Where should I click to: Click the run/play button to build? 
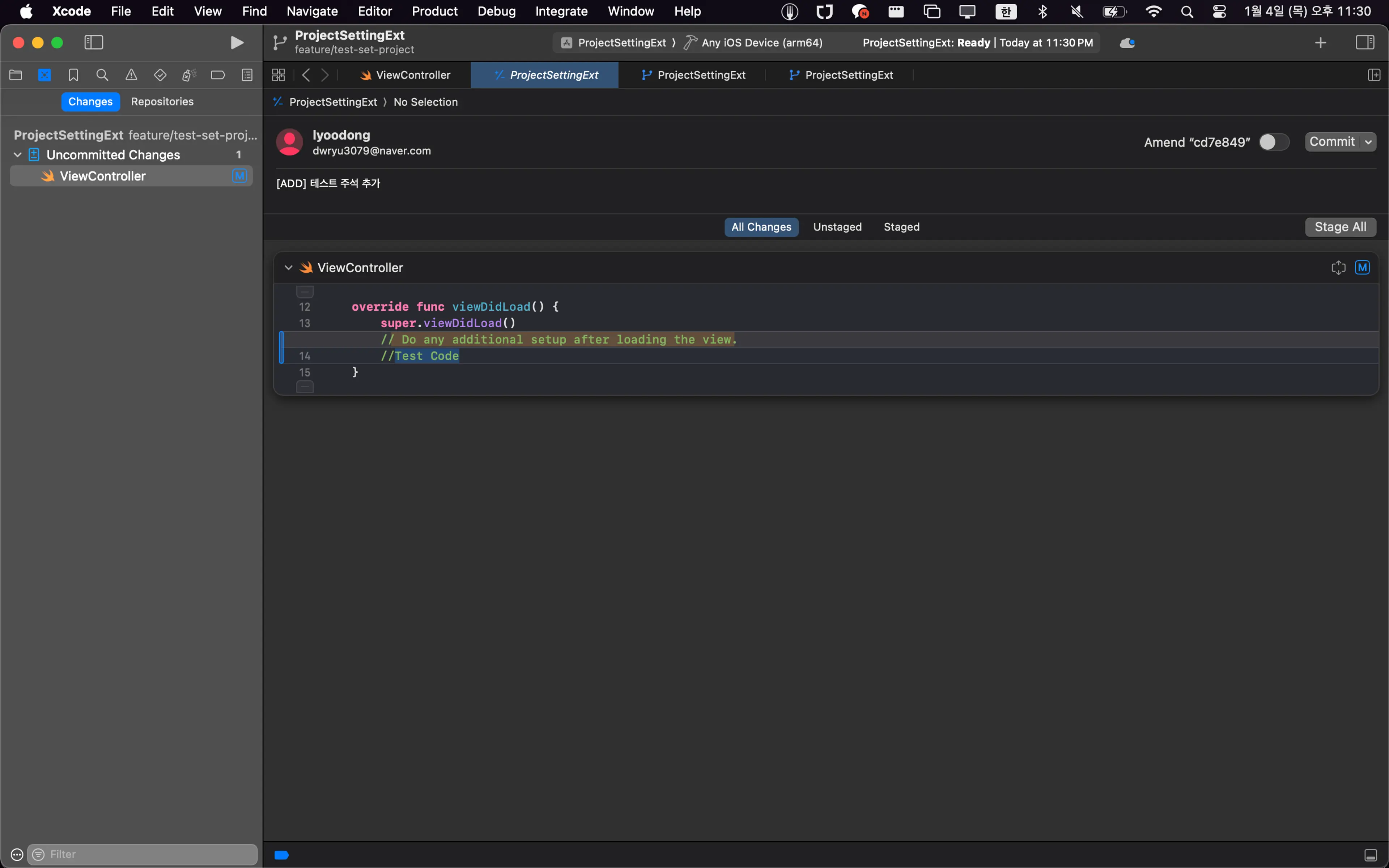(237, 42)
